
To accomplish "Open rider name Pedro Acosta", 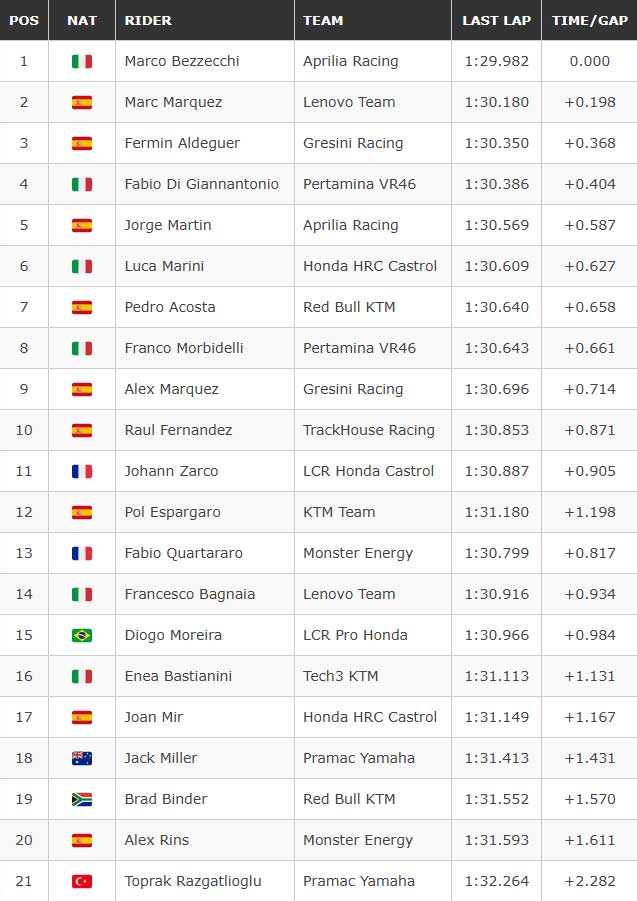I will 170,307.
